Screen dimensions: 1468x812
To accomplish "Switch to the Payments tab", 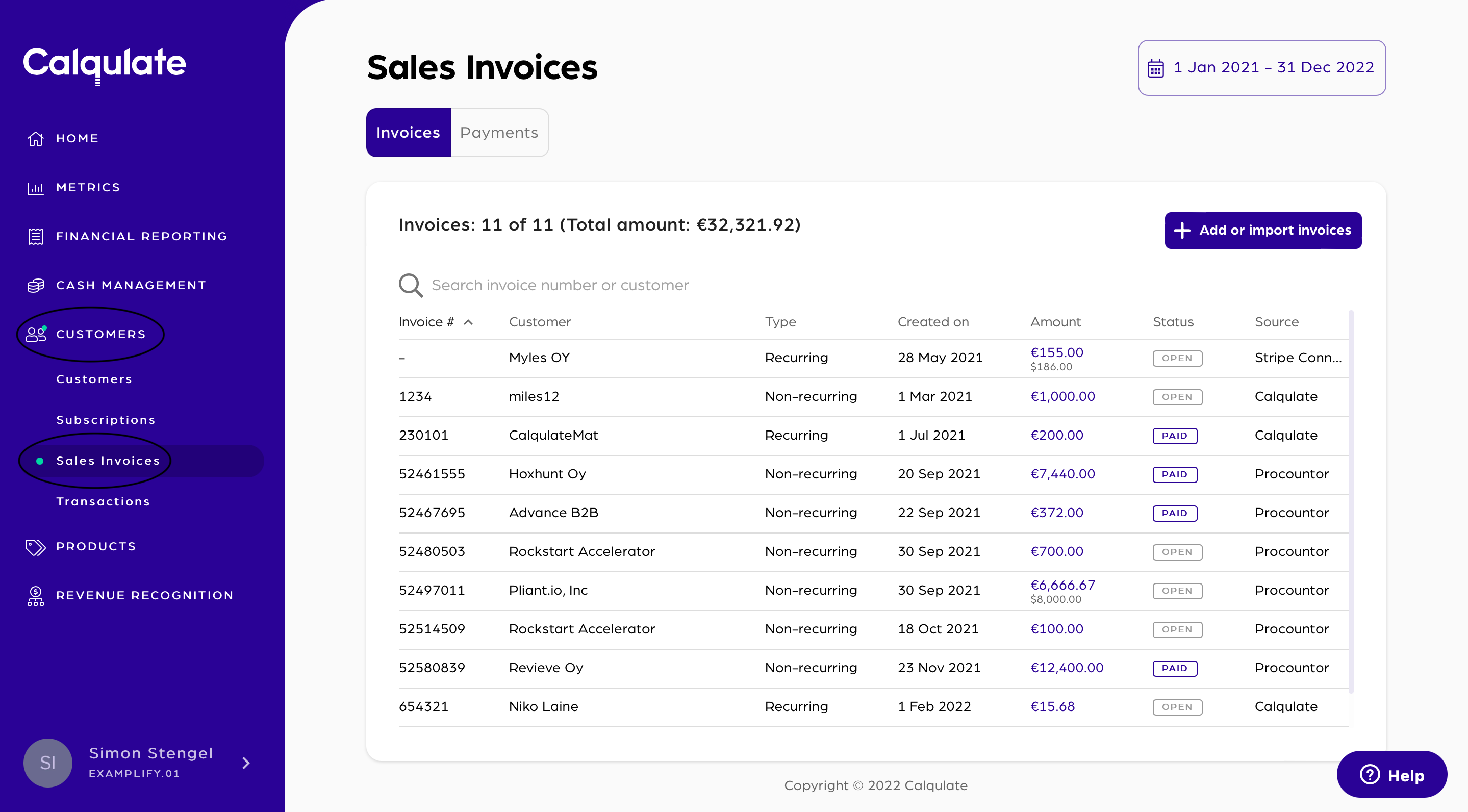I will tap(499, 133).
